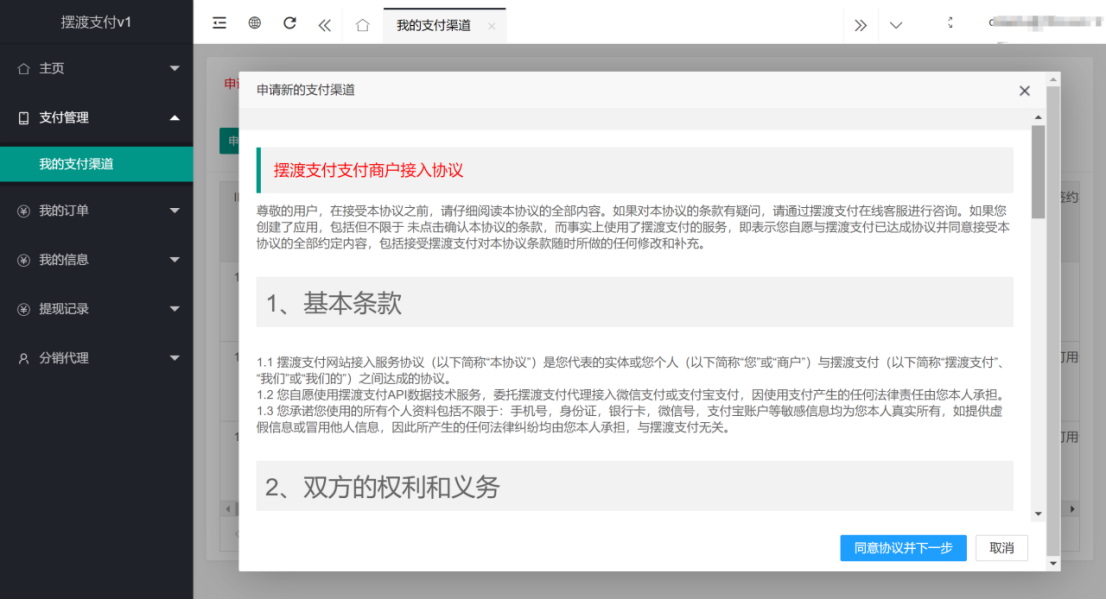Viewport: 1106px width, 600px height.
Task: Go to home tab icon
Action: (x=363, y=25)
